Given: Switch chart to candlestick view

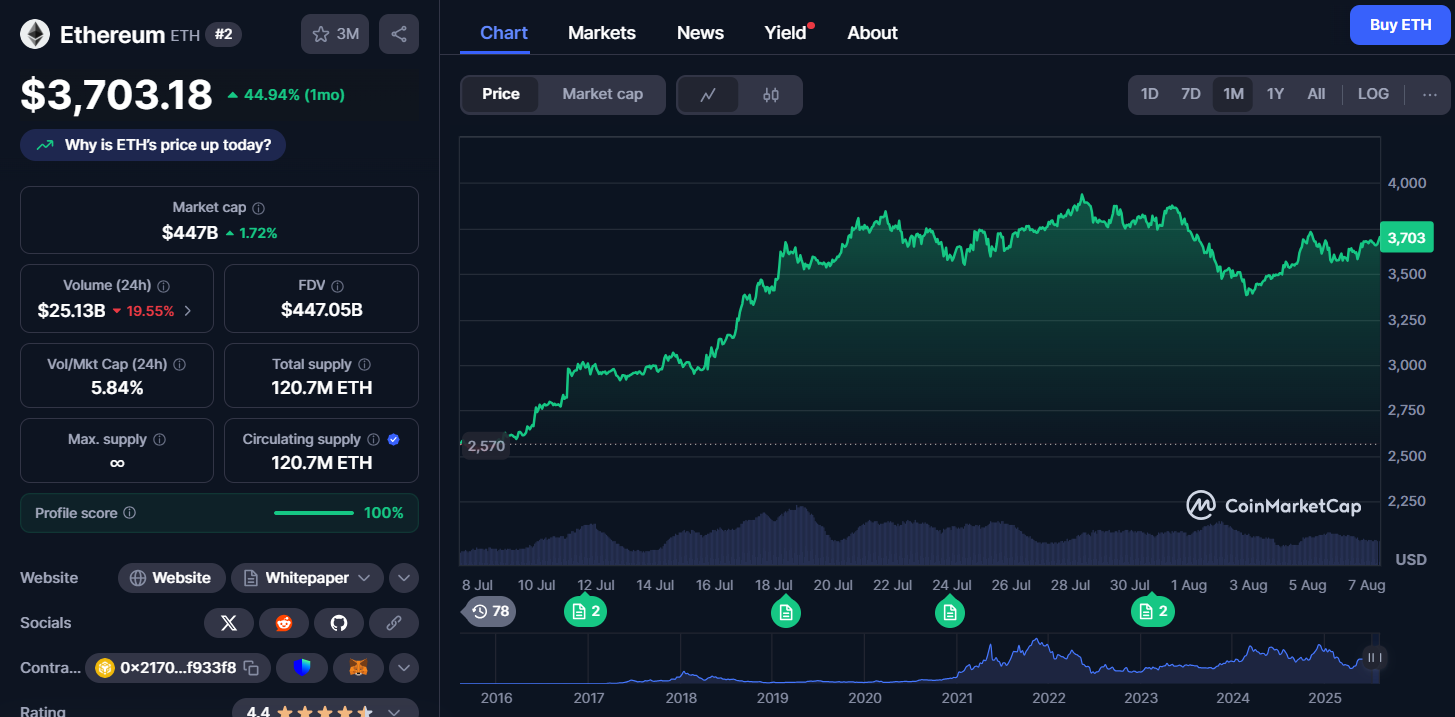Looking at the screenshot, I should tap(770, 95).
